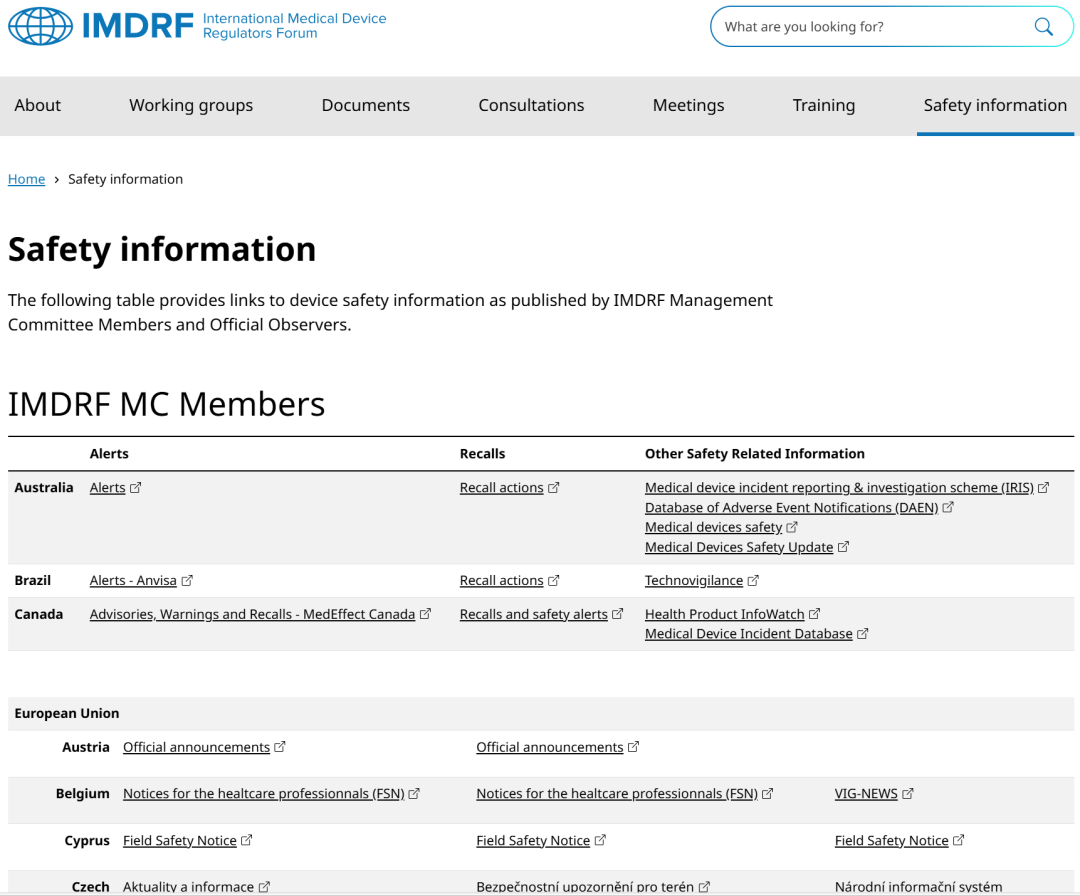Click the Belgium row label
This screenshot has height=896, width=1080.
coord(83,793)
